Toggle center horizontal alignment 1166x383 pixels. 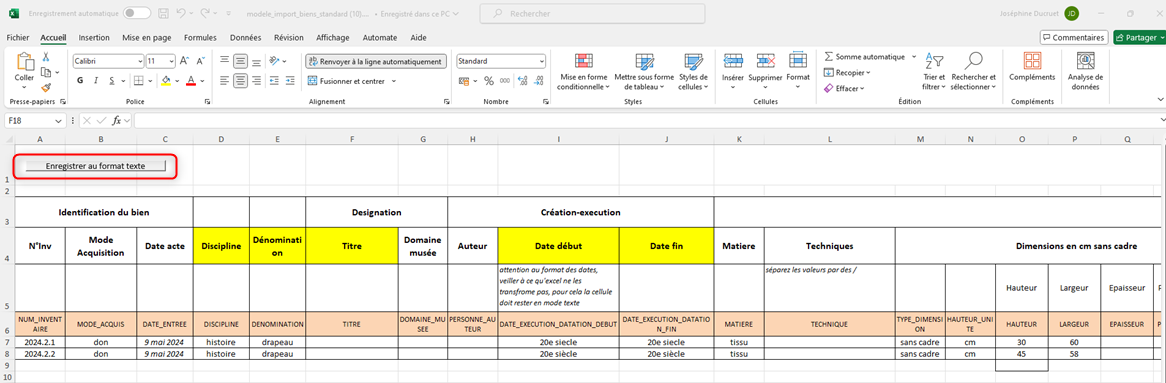point(241,80)
